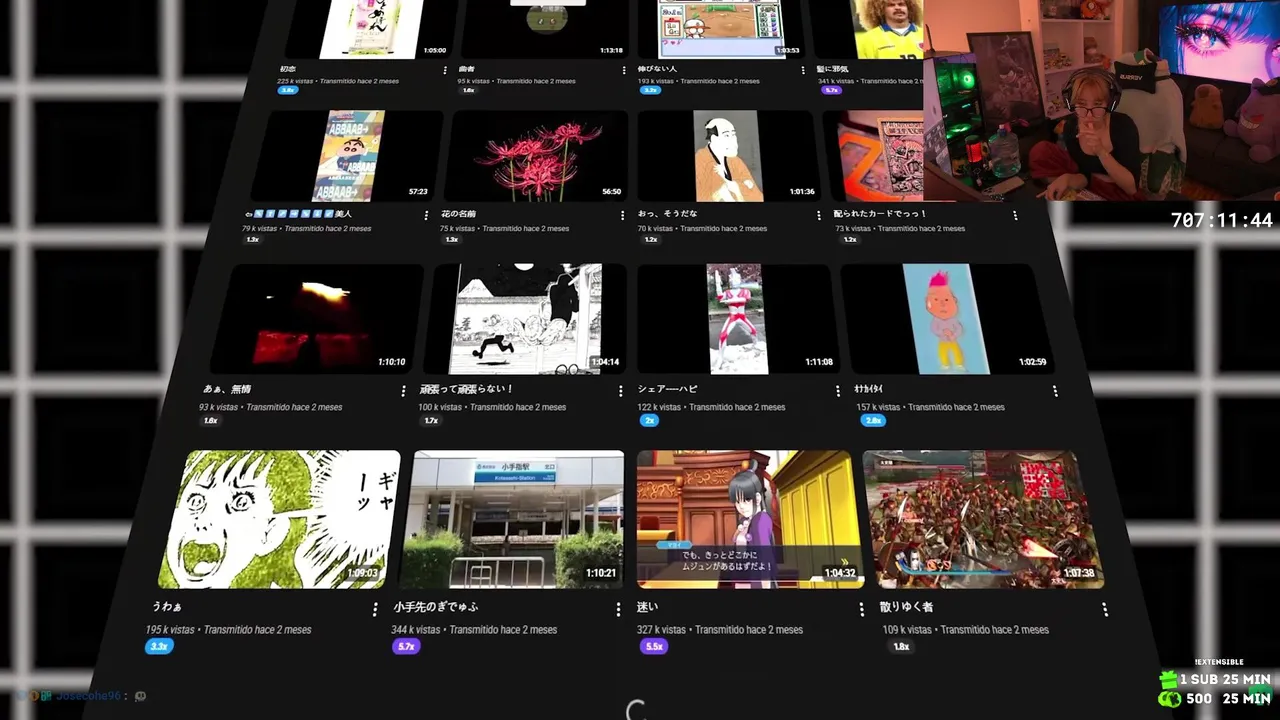
Task: Open the video titled 頑張って頑張らない！
Action: [466, 389]
